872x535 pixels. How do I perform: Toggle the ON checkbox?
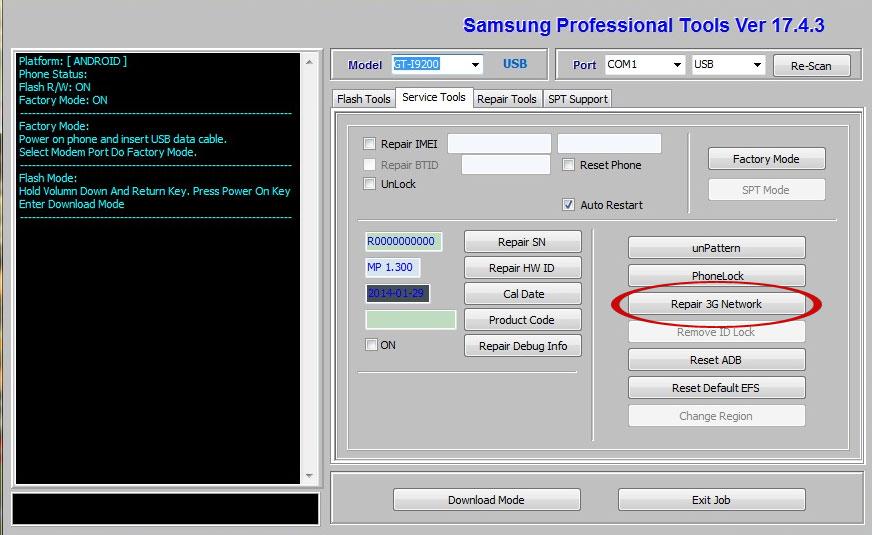pos(371,344)
